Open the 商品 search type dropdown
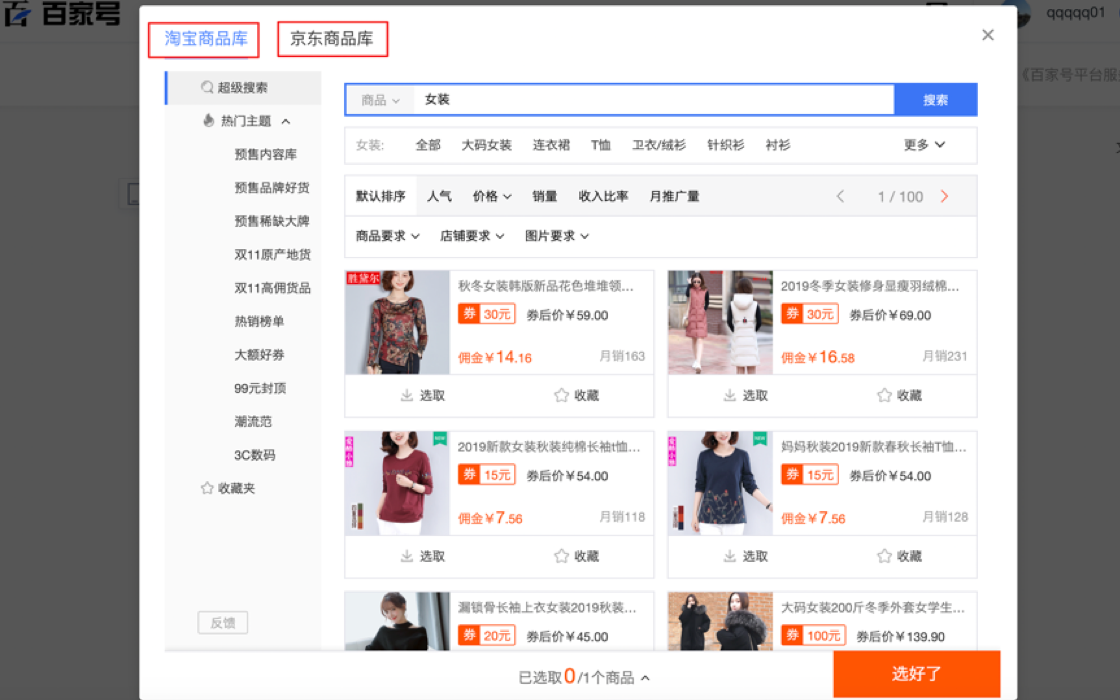 coord(380,100)
